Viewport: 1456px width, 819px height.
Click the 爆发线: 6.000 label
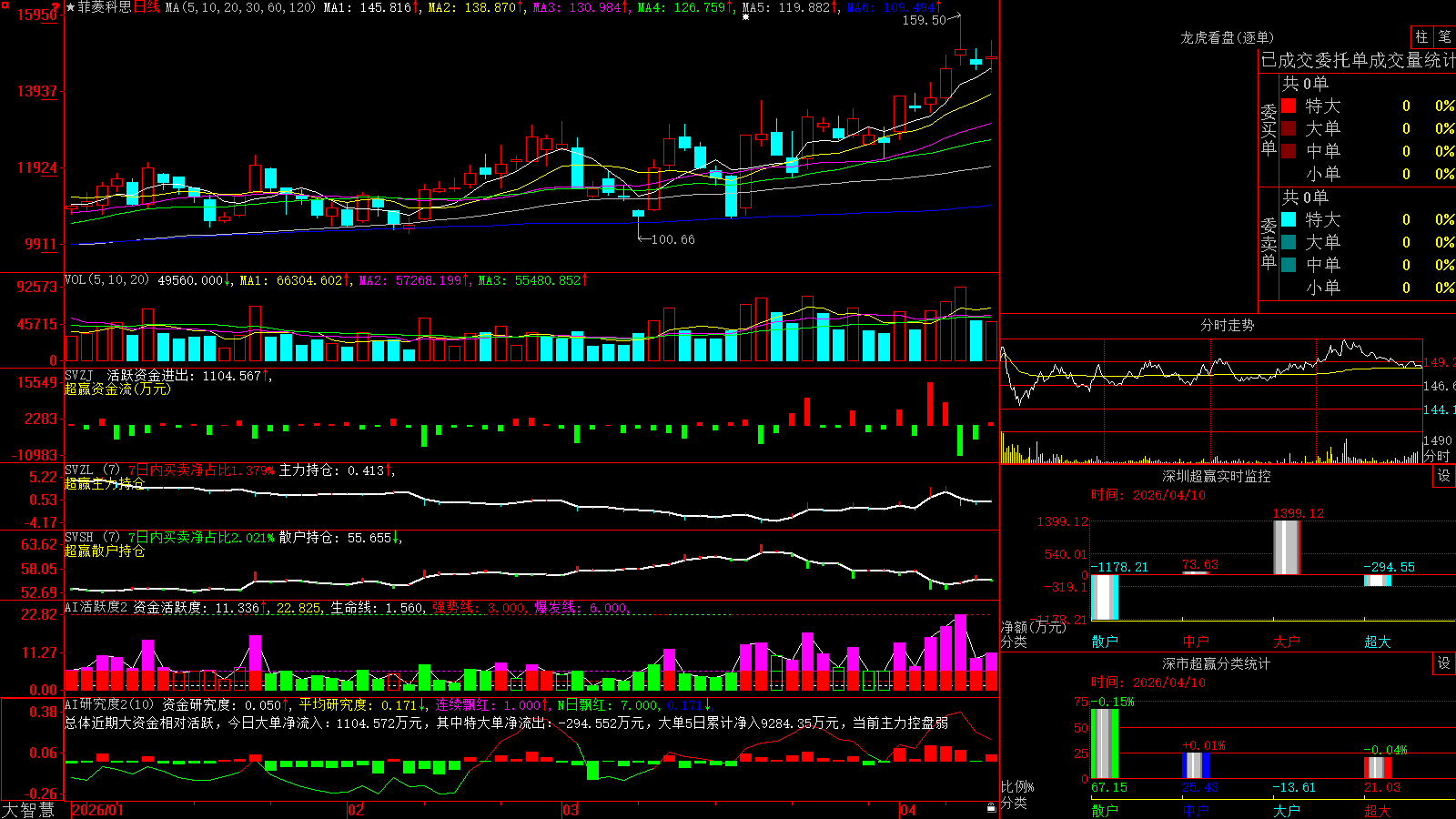(581, 607)
